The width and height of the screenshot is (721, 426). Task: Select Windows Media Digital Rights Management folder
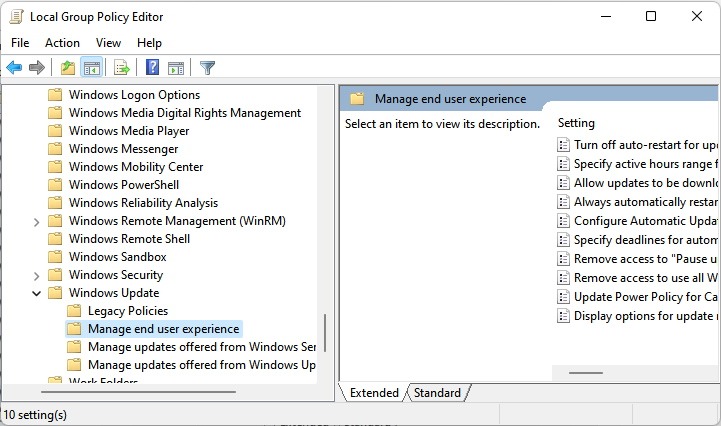(184, 113)
